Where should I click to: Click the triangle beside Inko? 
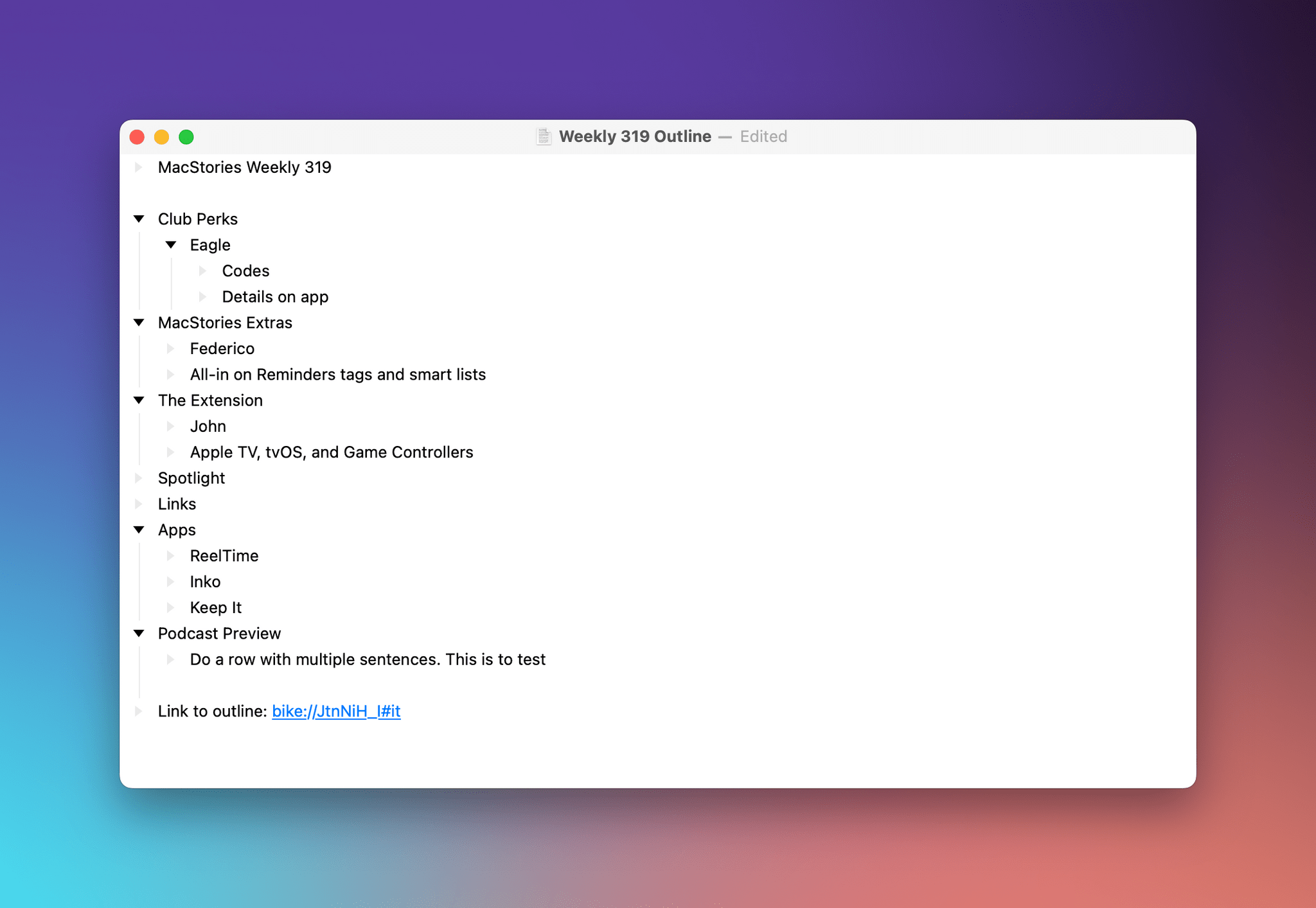tap(171, 582)
